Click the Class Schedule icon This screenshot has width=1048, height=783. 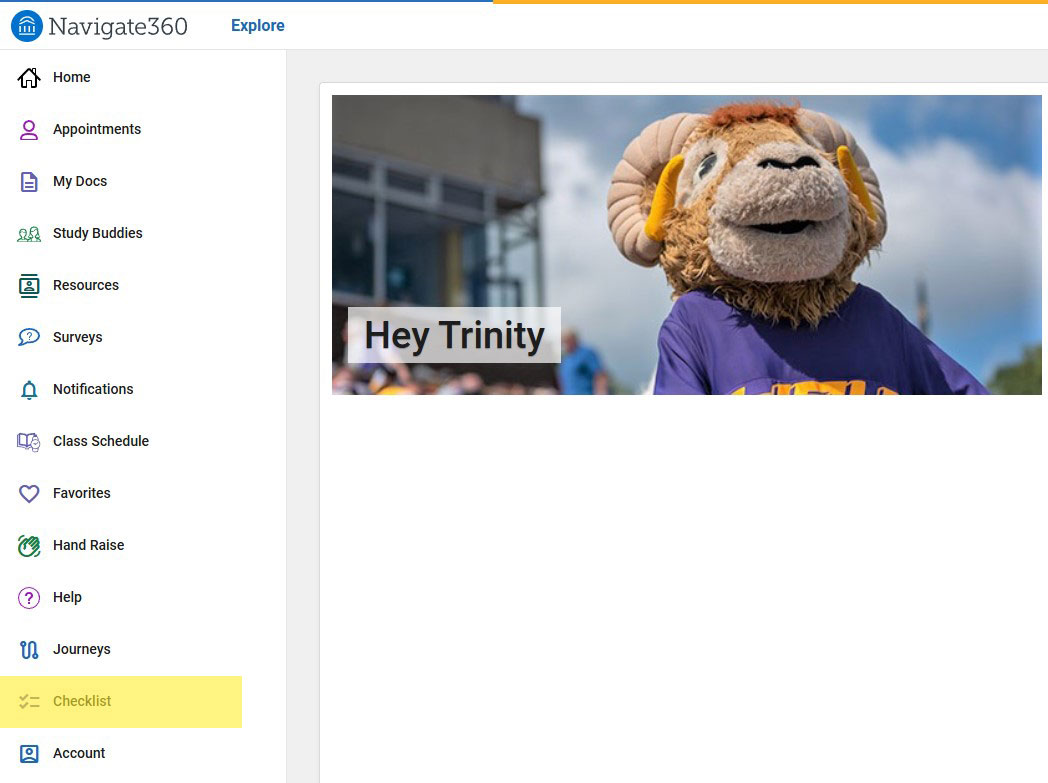pyautogui.click(x=29, y=442)
